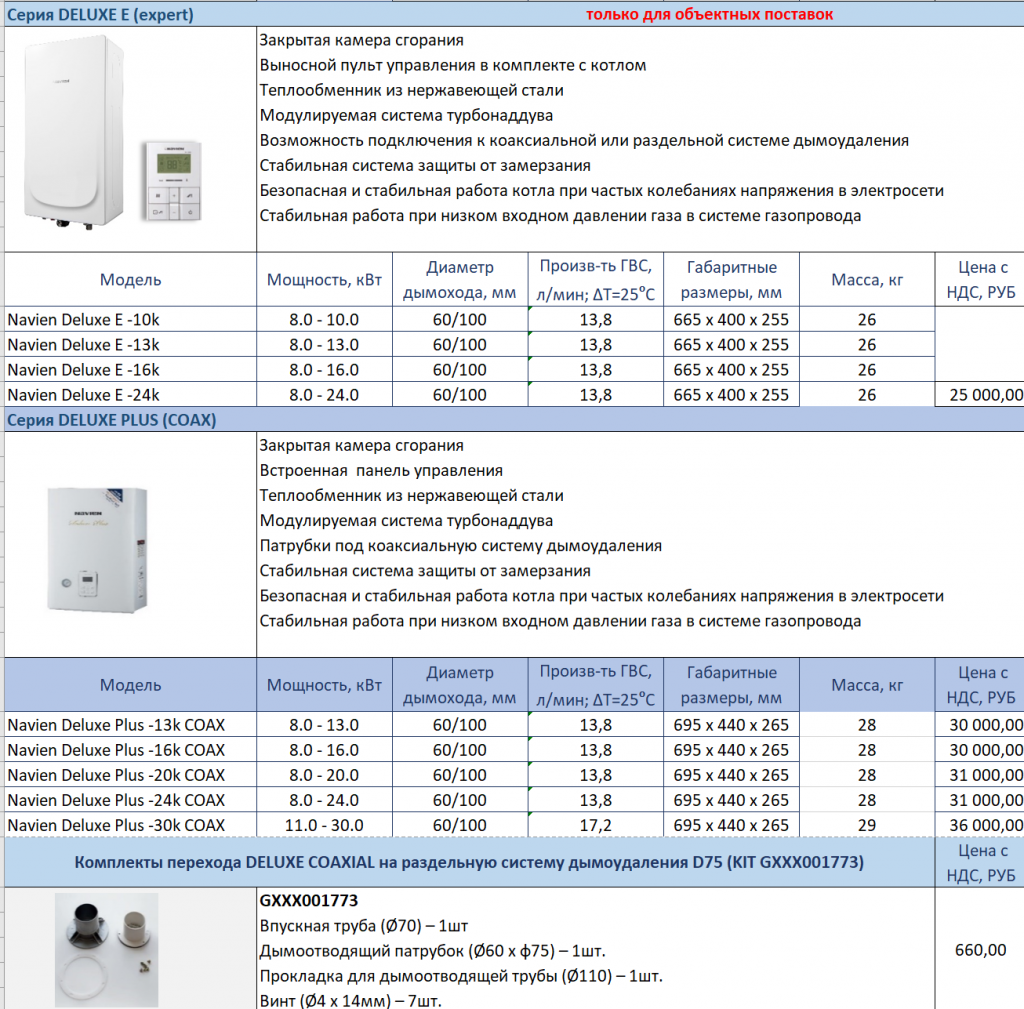Select dimensions cell in 'Deluxe E -10k' row
Screen dimensions: 1024x1009
tap(731, 319)
